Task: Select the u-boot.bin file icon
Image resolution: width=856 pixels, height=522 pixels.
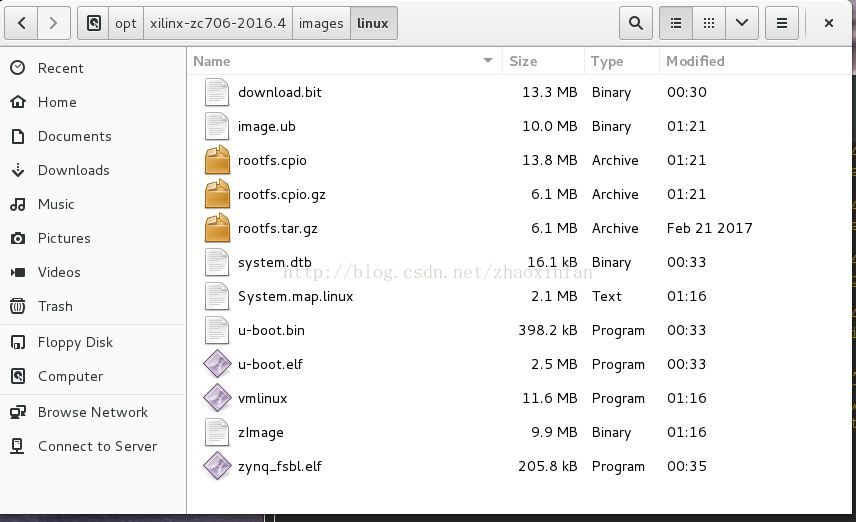Action: click(x=217, y=330)
